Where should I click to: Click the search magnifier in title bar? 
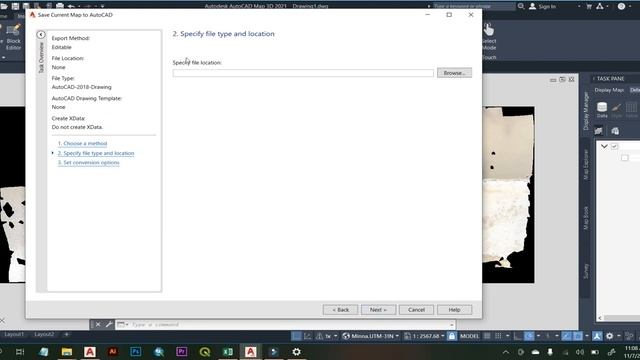pyautogui.click(x=521, y=7)
